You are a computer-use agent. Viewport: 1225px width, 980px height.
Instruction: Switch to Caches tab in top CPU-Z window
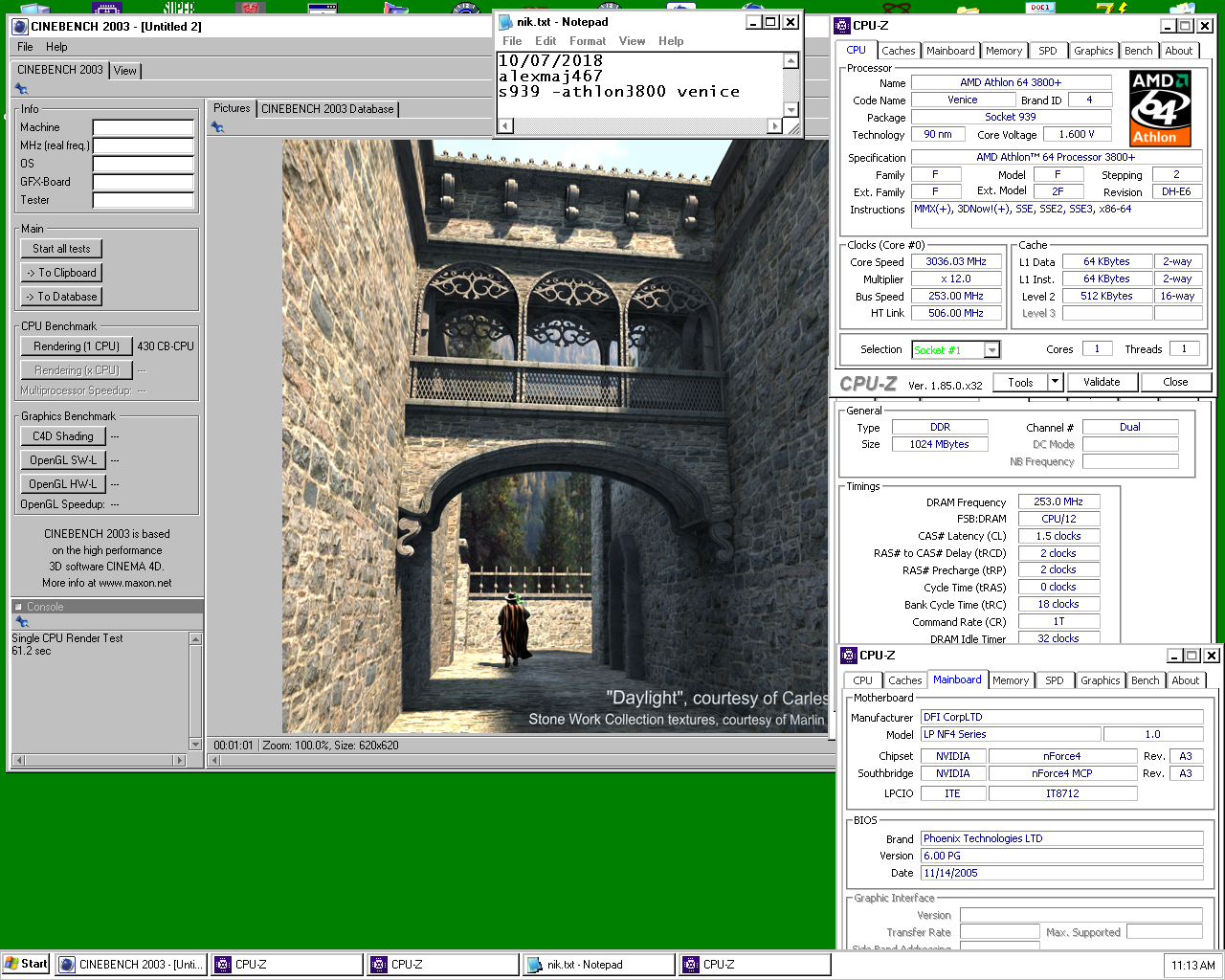tap(899, 51)
